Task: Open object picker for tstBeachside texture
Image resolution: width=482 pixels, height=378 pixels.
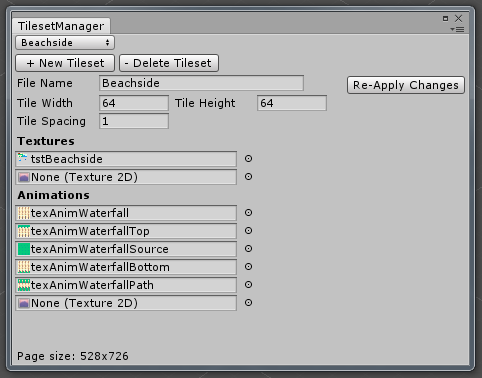Action: click(x=248, y=159)
